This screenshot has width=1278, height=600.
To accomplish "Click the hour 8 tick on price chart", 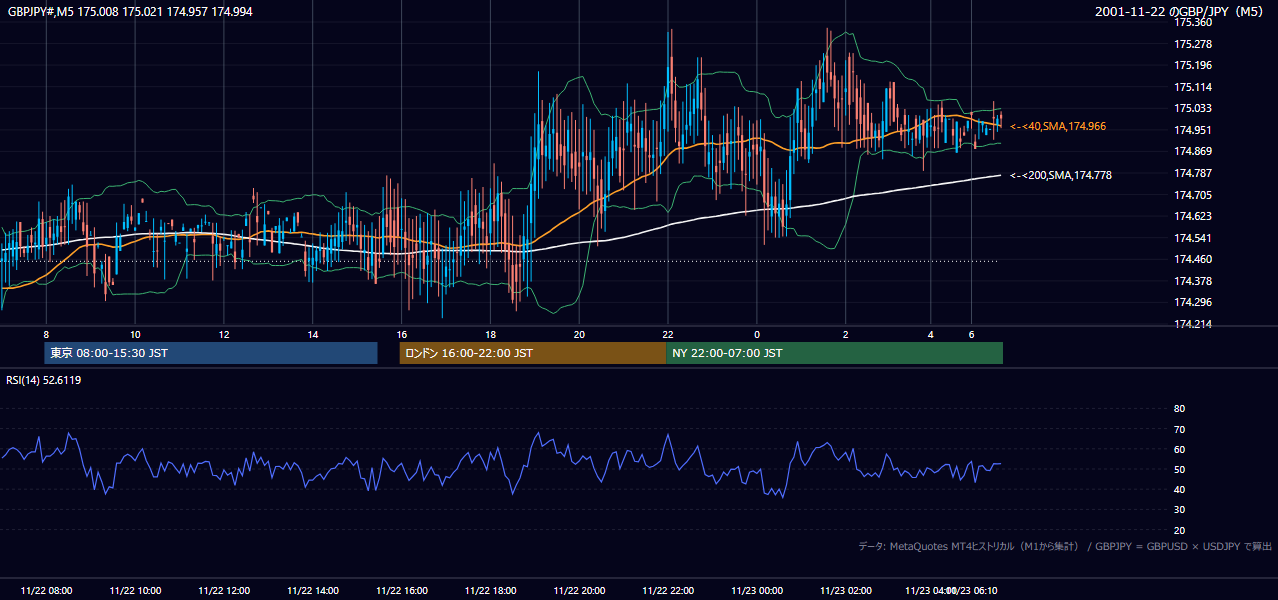I will (46, 334).
